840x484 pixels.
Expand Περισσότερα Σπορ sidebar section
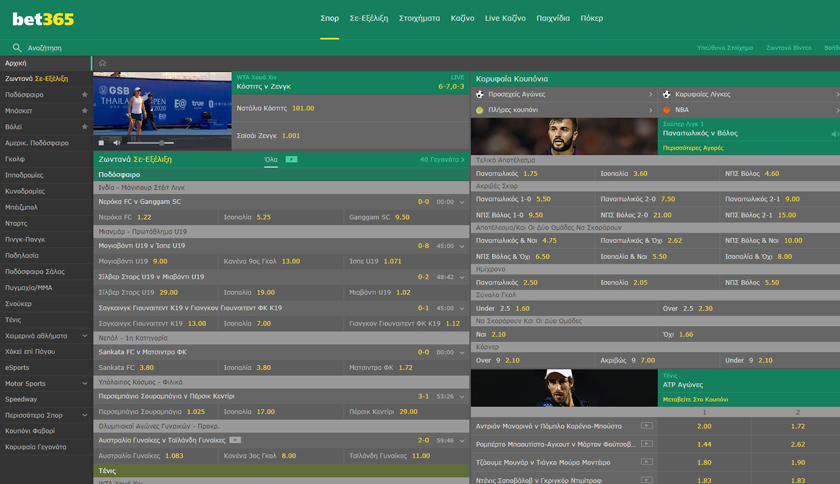(85, 415)
